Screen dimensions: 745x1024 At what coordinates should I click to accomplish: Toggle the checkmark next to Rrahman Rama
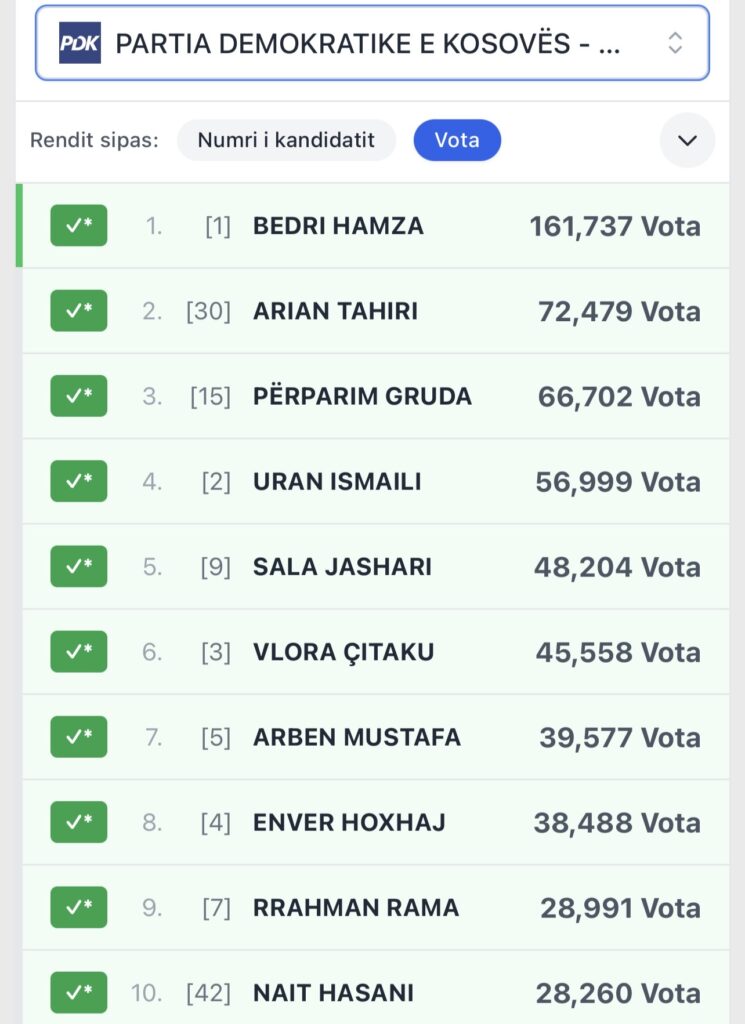(79, 907)
